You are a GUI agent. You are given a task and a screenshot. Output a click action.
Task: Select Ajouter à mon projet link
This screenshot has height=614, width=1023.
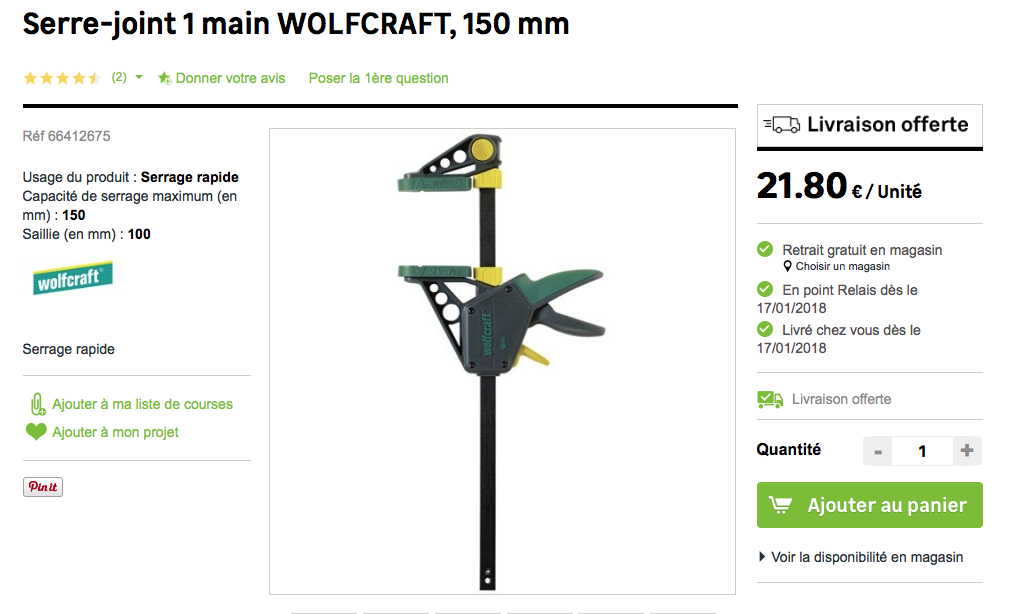(x=115, y=432)
